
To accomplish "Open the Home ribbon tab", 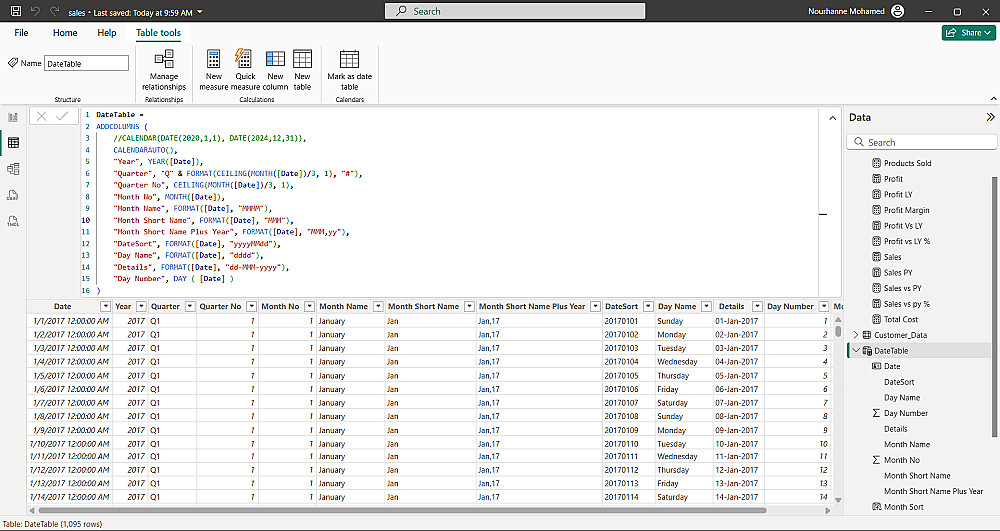I will click(x=65, y=33).
